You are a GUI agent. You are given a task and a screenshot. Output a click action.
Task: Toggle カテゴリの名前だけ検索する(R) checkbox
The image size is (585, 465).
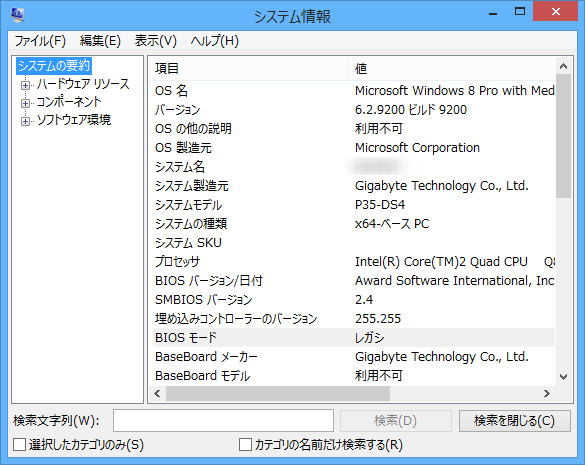coord(245,444)
